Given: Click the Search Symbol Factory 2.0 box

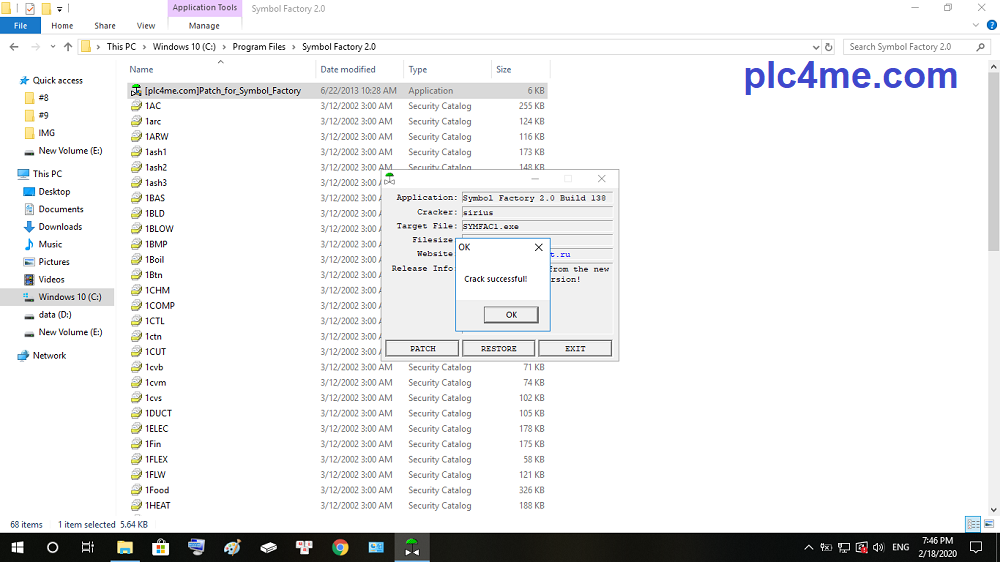Looking at the screenshot, I should pyautogui.click(x=910, y=47).
